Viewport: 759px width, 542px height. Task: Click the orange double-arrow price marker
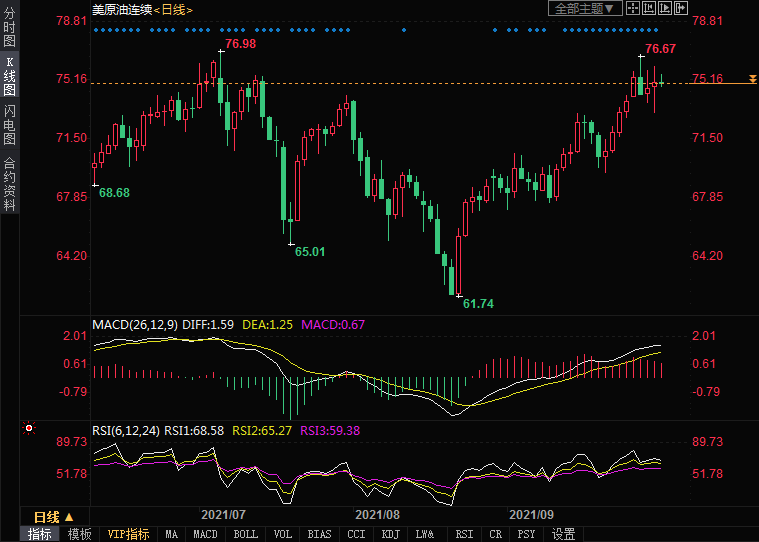point(752,78)
